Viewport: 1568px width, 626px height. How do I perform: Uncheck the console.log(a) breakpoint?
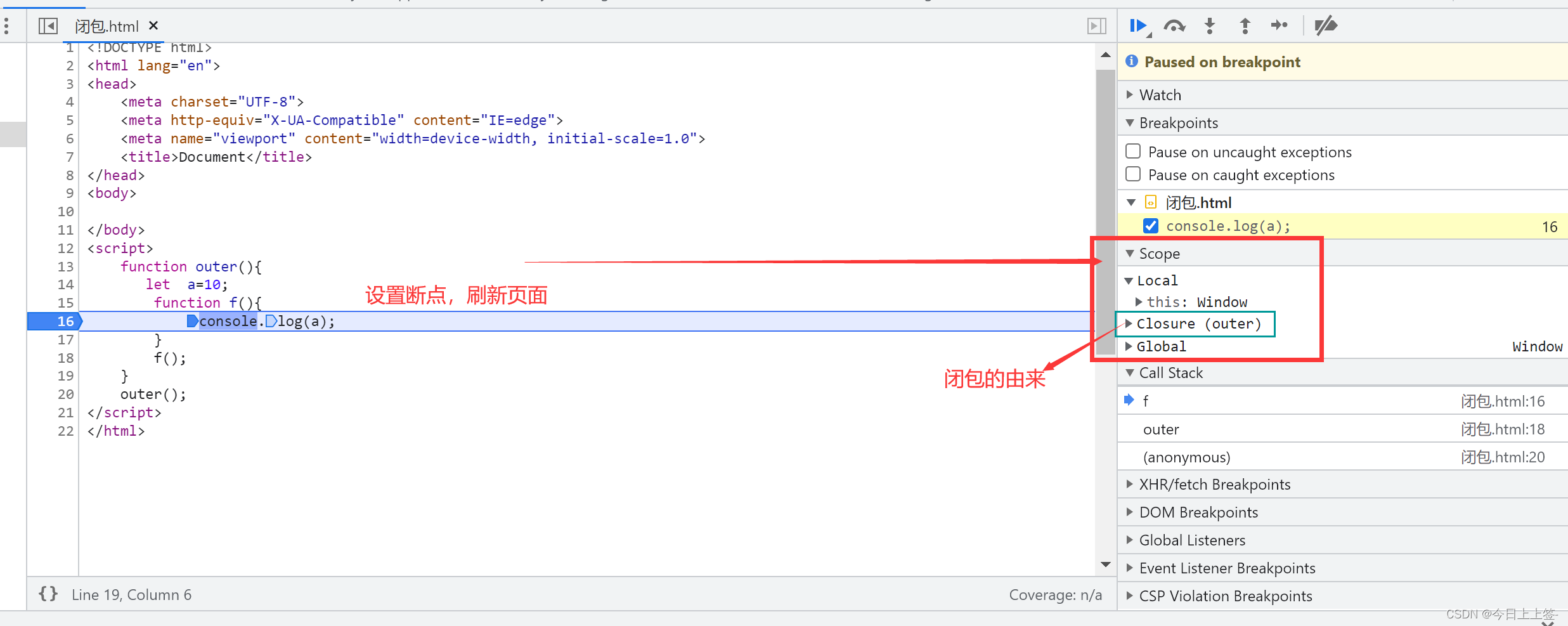click(1151, 226)
